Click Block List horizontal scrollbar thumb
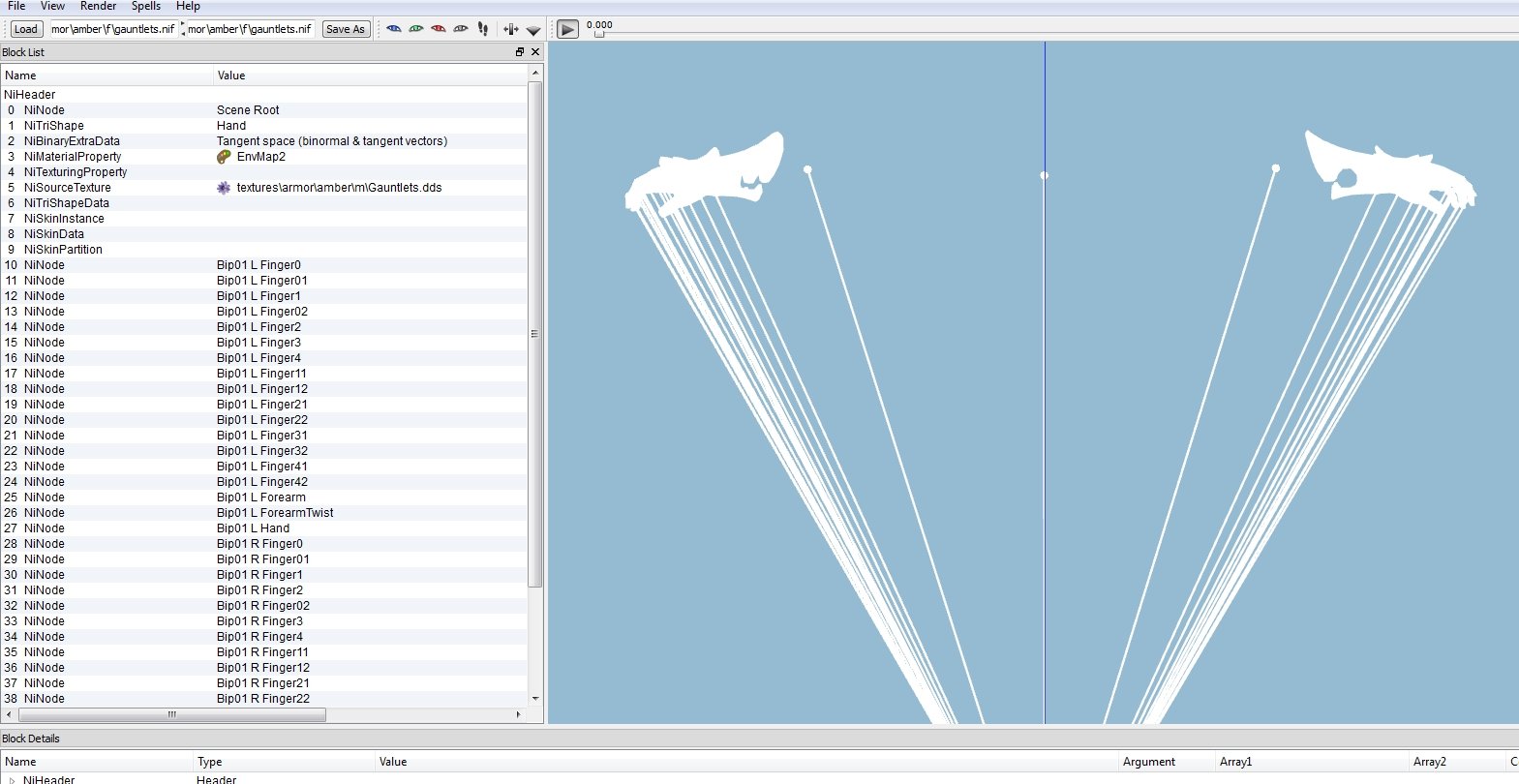 [171, 714]
